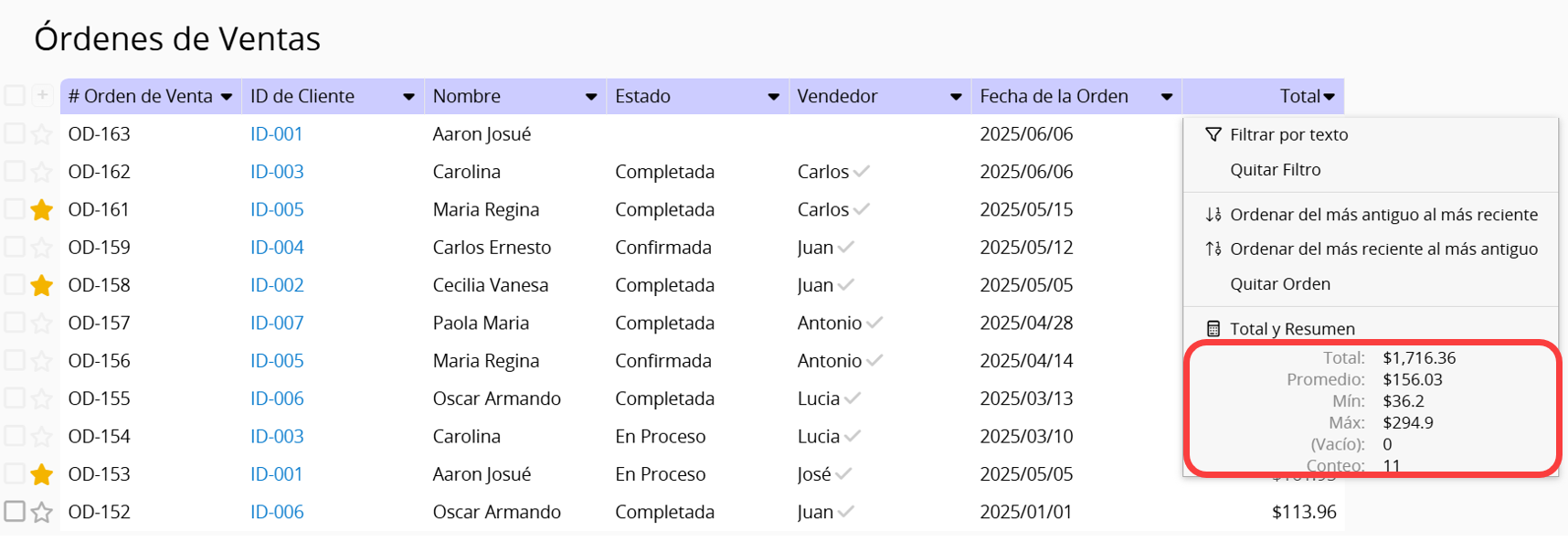Viewport: 1568px width, 541px height.
Task: Click the star icon of order OD-152
Action: 41,513
